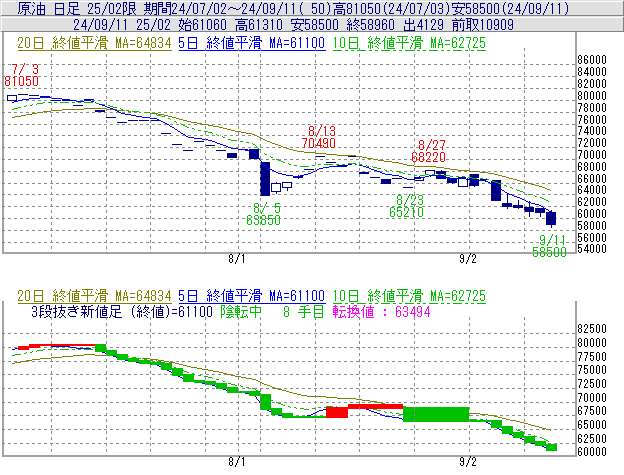Click the 原油 日足 title text
624x475 pixels.
pyautogui.click(x=49, y=8)
